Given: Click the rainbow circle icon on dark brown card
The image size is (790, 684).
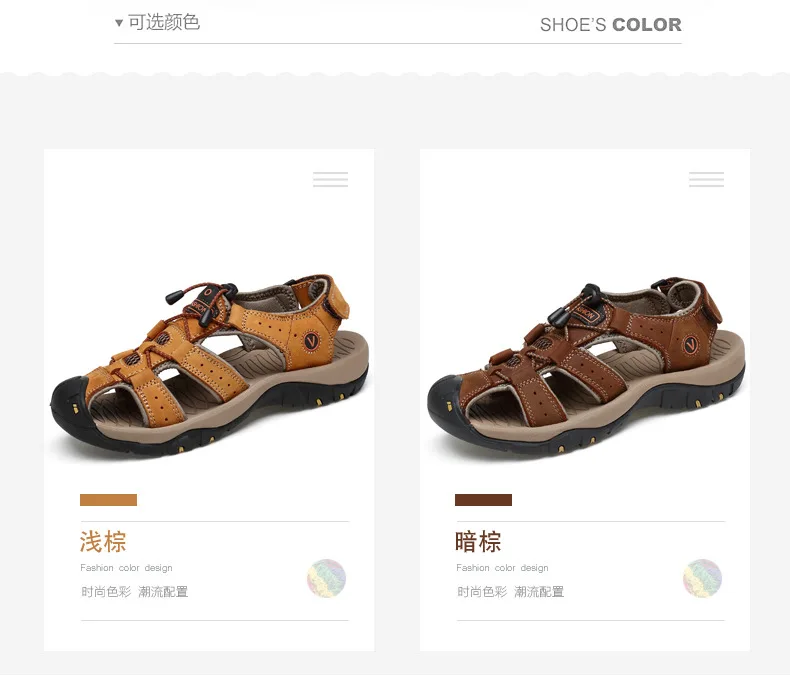Looking at the screenshot, I should (702, 578).
